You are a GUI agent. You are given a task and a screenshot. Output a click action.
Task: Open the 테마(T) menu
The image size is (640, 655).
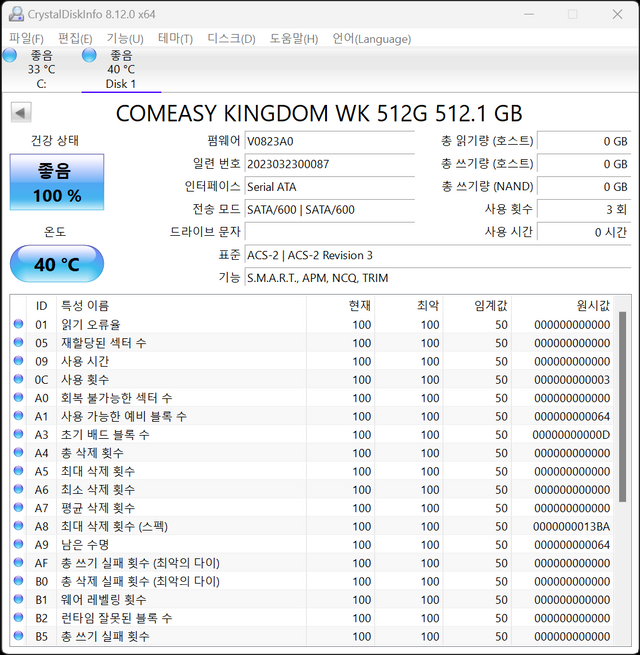point(175,38)
